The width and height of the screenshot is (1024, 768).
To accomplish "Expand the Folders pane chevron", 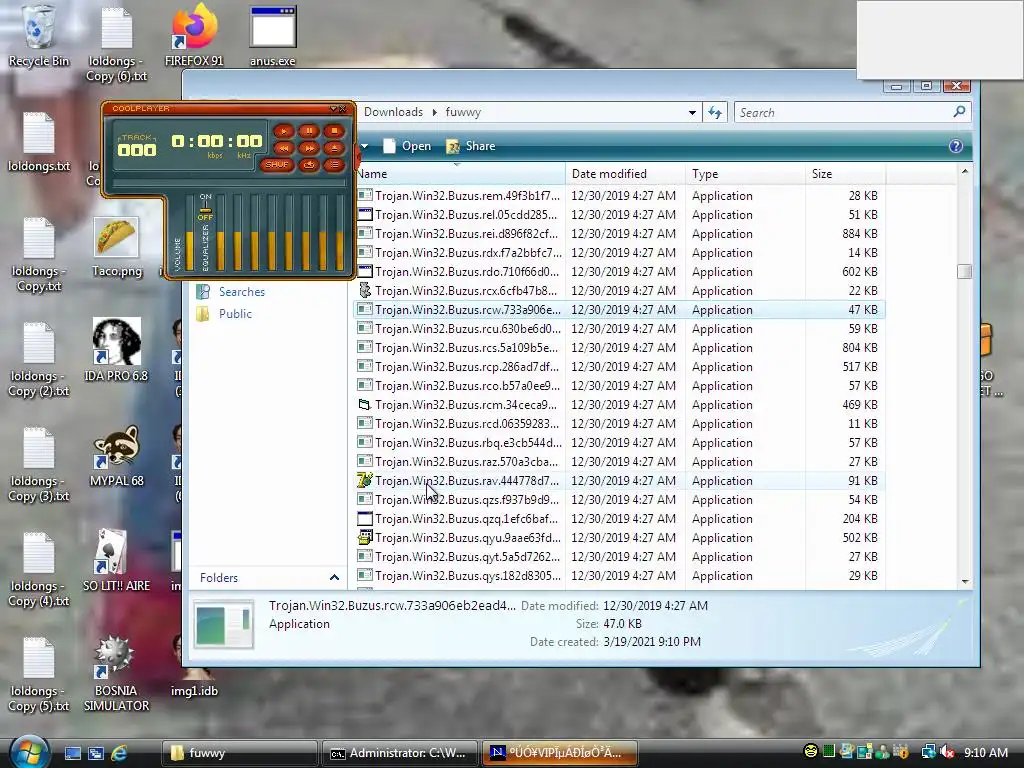I will coord(334,577).
